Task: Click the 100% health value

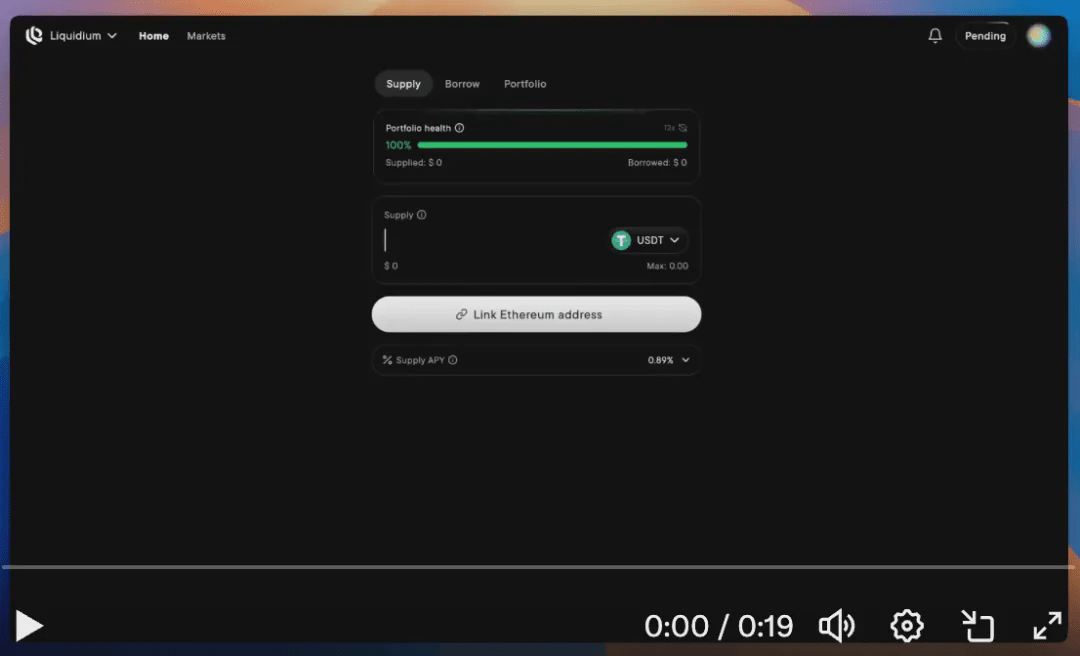Action: (x=398, y=145)
